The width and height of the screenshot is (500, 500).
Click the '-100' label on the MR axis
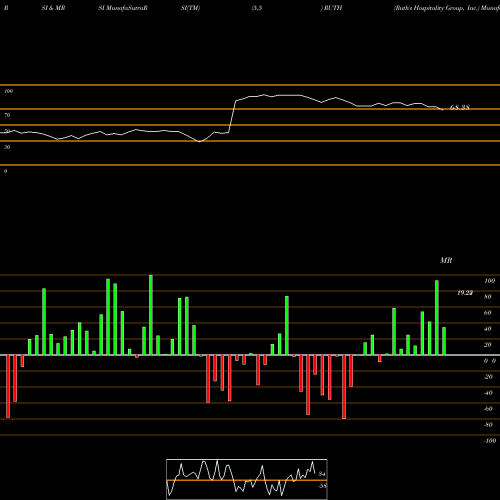click(490, 441)
